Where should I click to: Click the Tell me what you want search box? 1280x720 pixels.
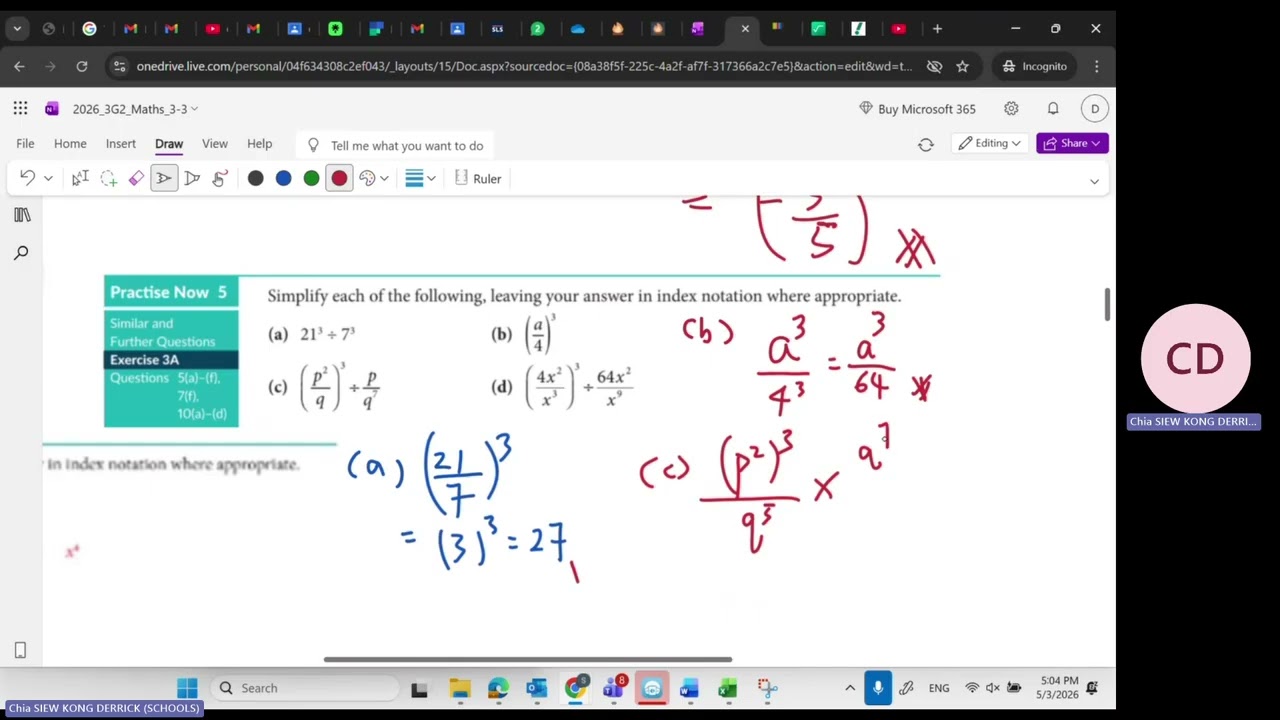tap(395, 146)
